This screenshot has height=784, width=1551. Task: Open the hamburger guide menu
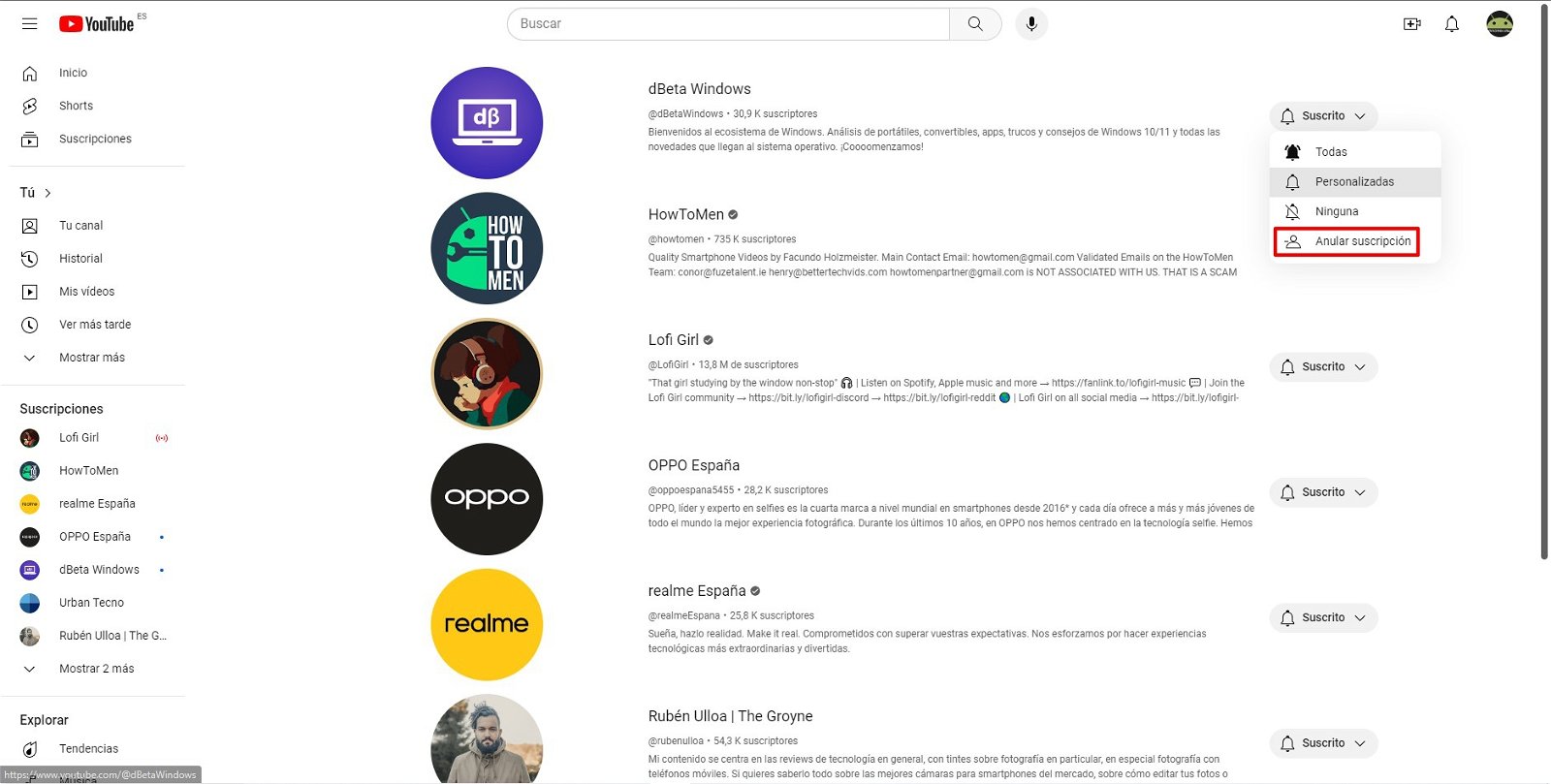point(30,23)
